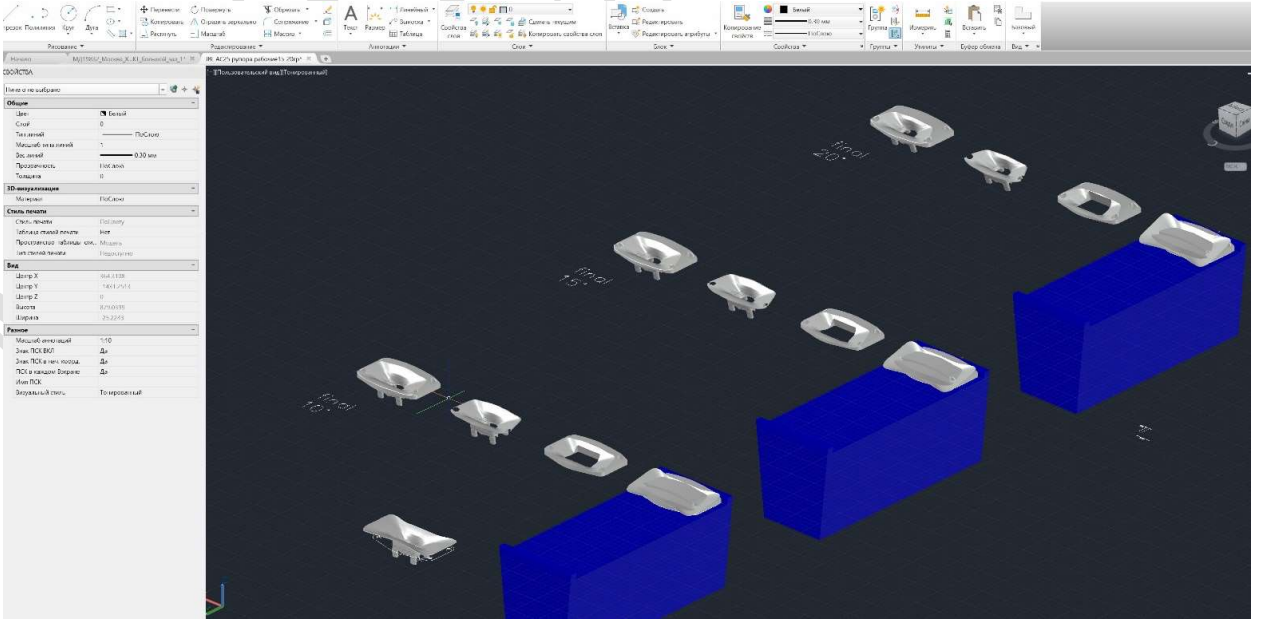Click the Copy (Копировать) tool
Viewport: 1262px width, 620px height.
(162, 21)
